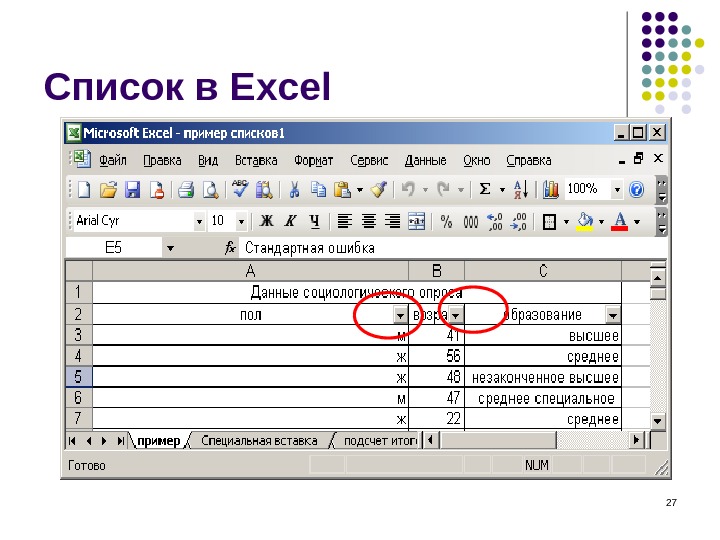Apply the yellow fill color bucket
The width and height of the screenshot is (720, 540).
click(x=585, y=222)
